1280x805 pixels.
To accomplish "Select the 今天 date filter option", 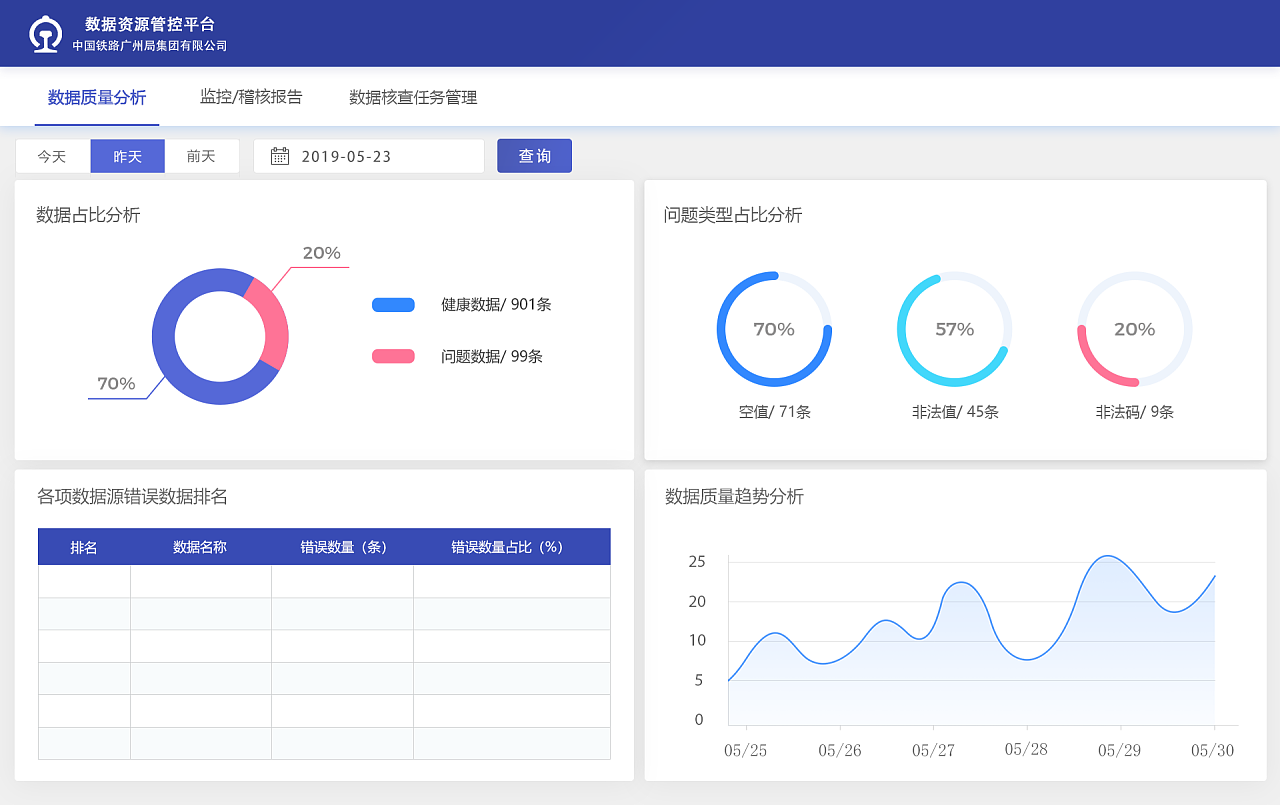I will pos(52,155).
